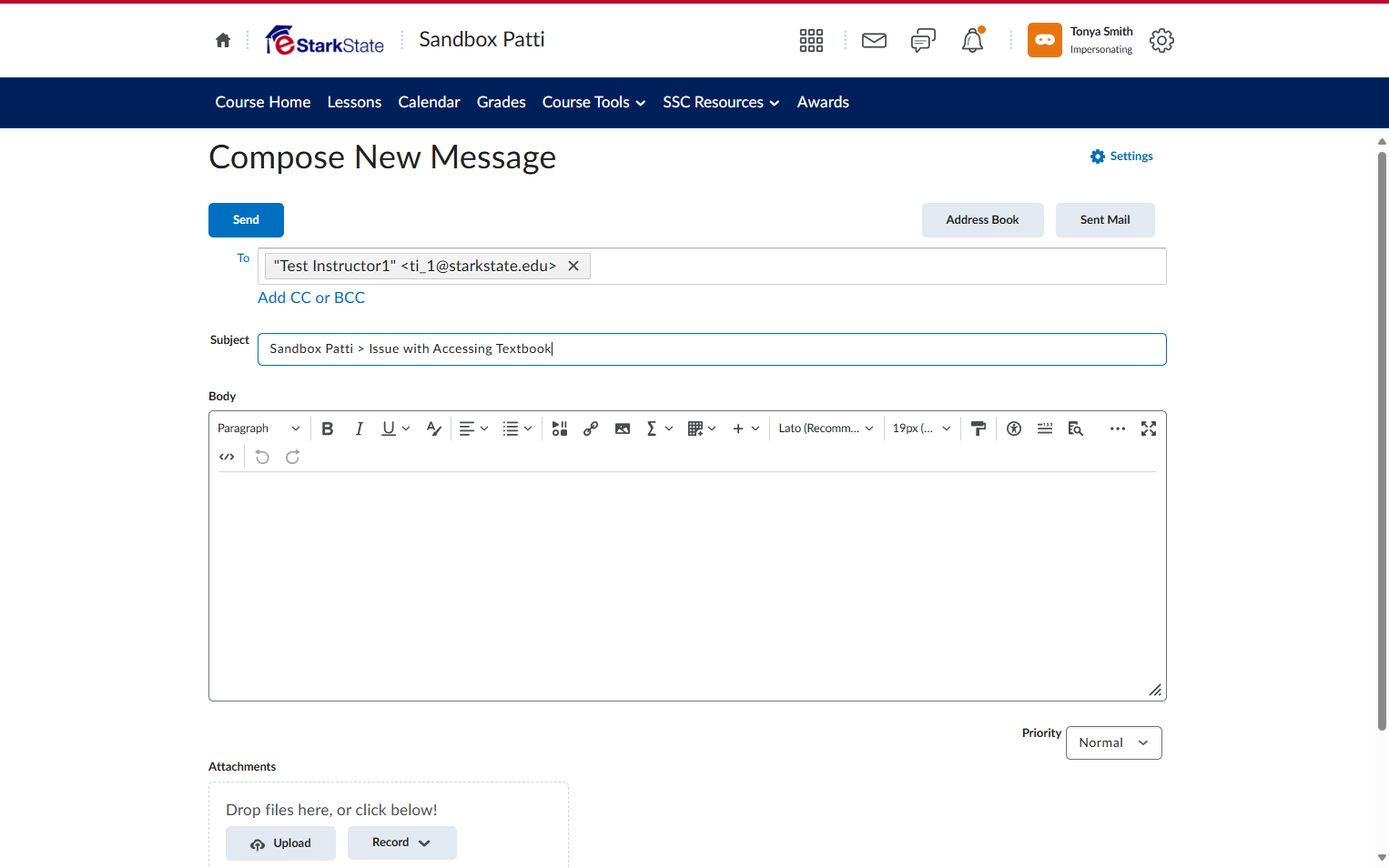The height and width of the screenshot is (868, 1389).
Task: Open update alerts bell icon
Action: (x=972, y=40)
